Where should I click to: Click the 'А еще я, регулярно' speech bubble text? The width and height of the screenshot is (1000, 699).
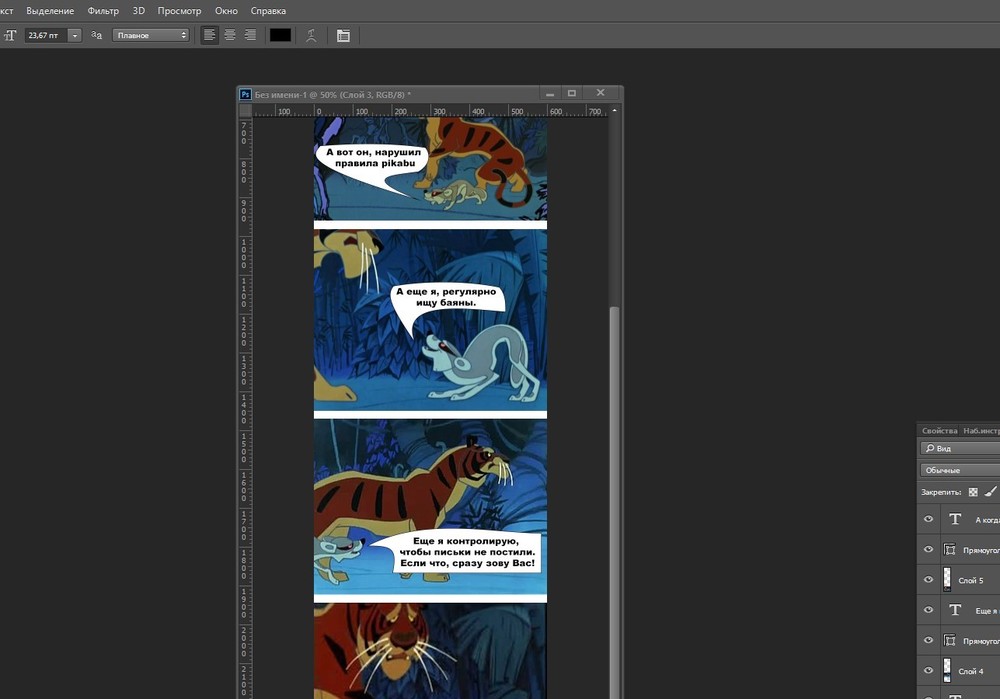446,297
